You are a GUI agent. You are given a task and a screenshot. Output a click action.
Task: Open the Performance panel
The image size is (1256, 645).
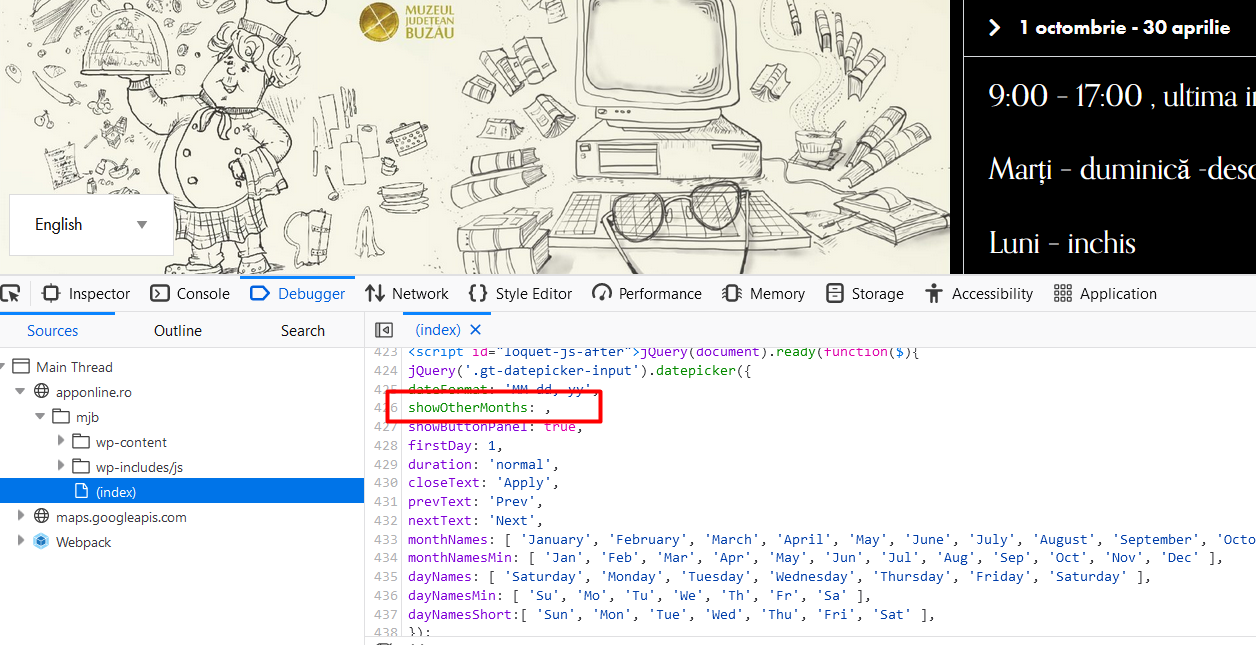pos(647,293)
